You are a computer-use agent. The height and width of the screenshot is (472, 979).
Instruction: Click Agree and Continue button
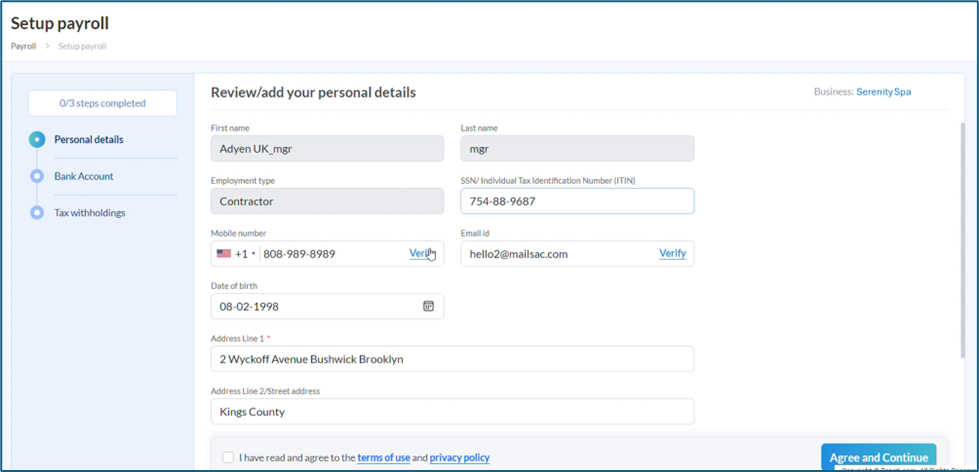point(878,457)
